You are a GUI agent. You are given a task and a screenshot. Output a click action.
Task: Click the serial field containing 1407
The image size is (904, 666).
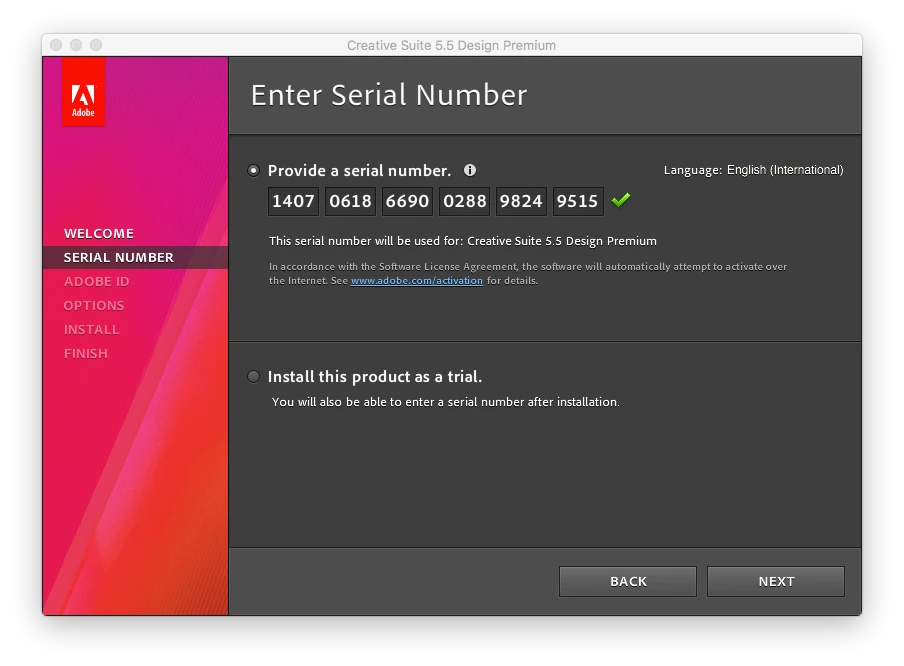click(x=293, y=201)
